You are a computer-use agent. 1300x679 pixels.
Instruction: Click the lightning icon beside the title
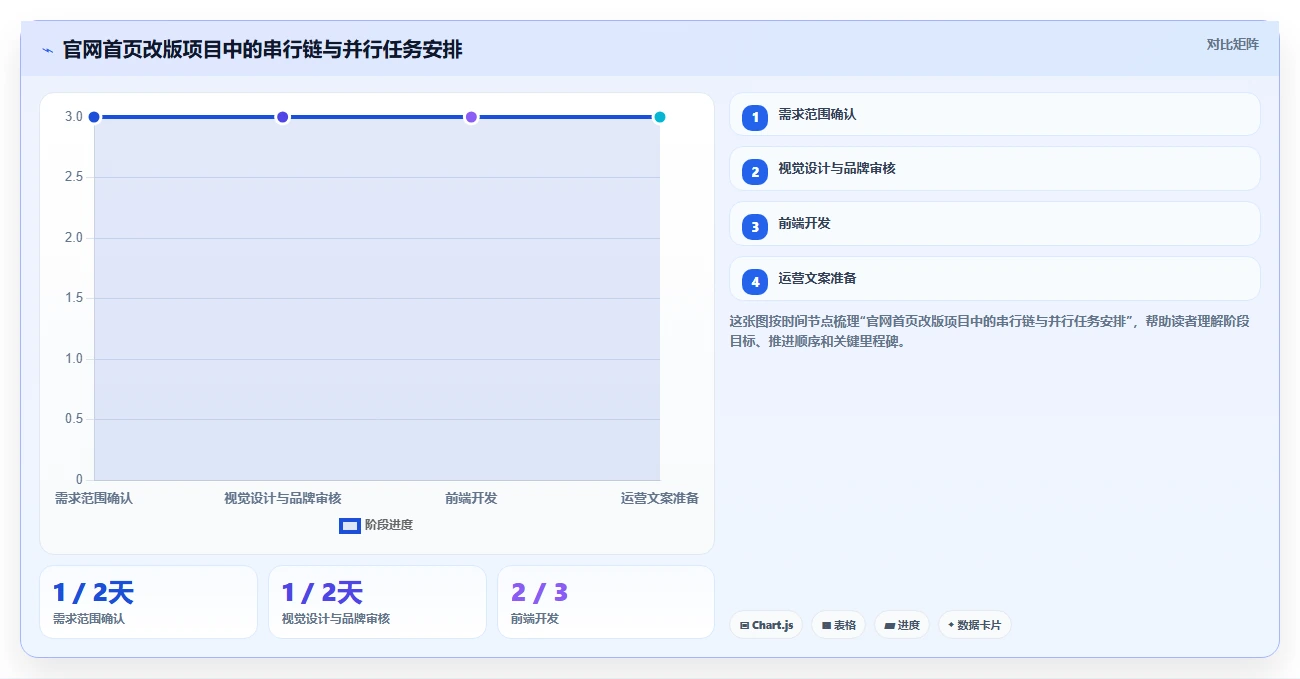[x=47, y=50]
